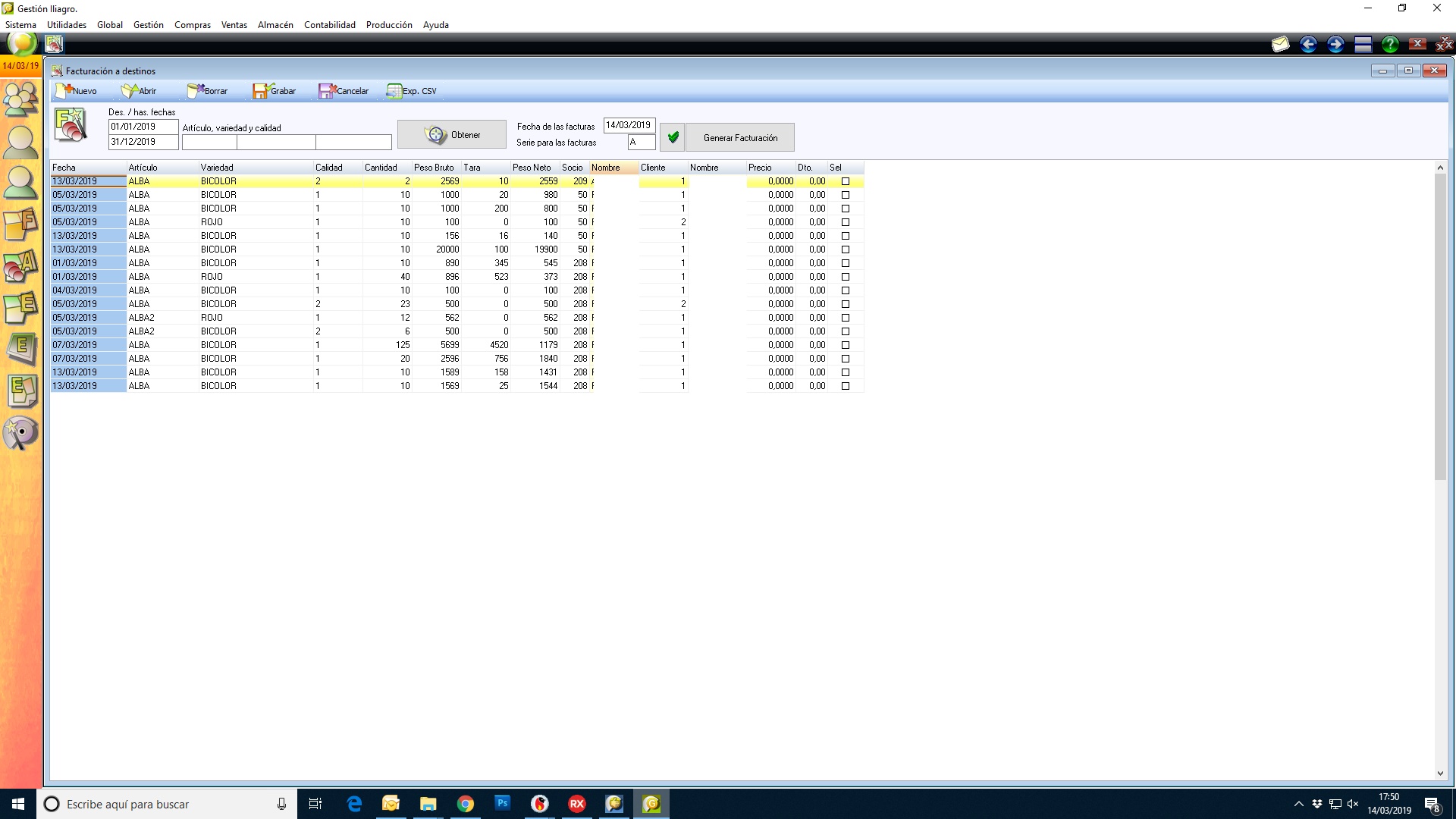The width and height of the screenshot is (1456, 819).
Task: Click the large Facturación wizard icon
Action: click(x=71, y=125)
